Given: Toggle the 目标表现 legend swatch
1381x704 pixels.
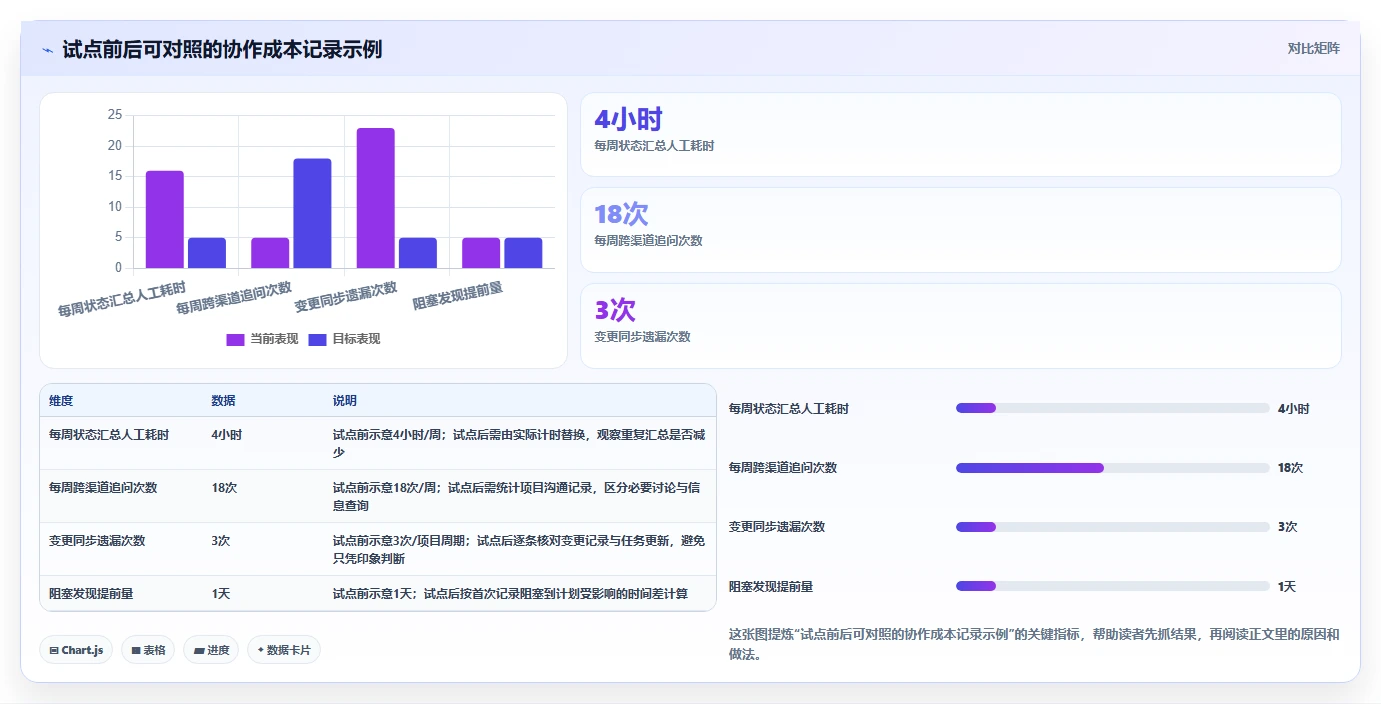Looking at the screenshot, I should coord(317,339).
